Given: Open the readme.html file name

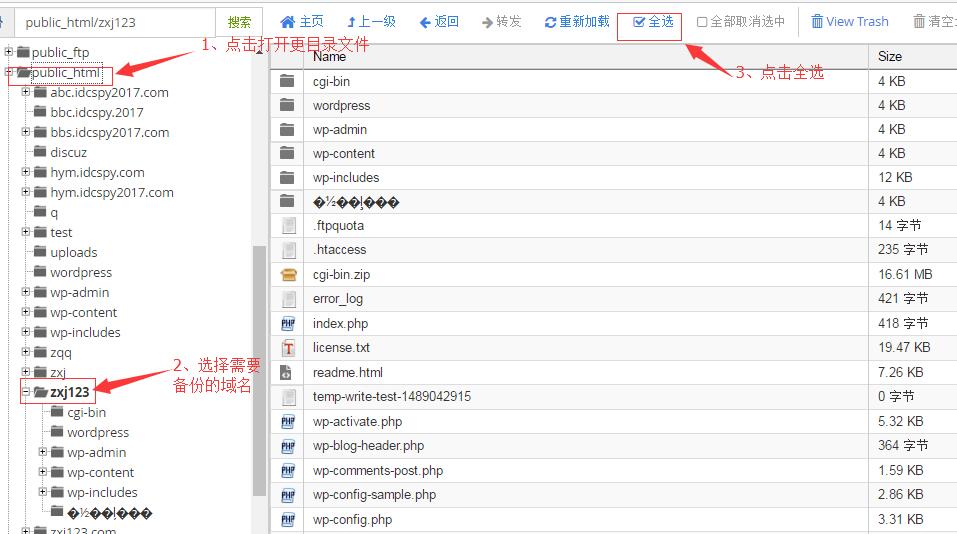Looking at the screenshot, I should click(x=348, y=372).
